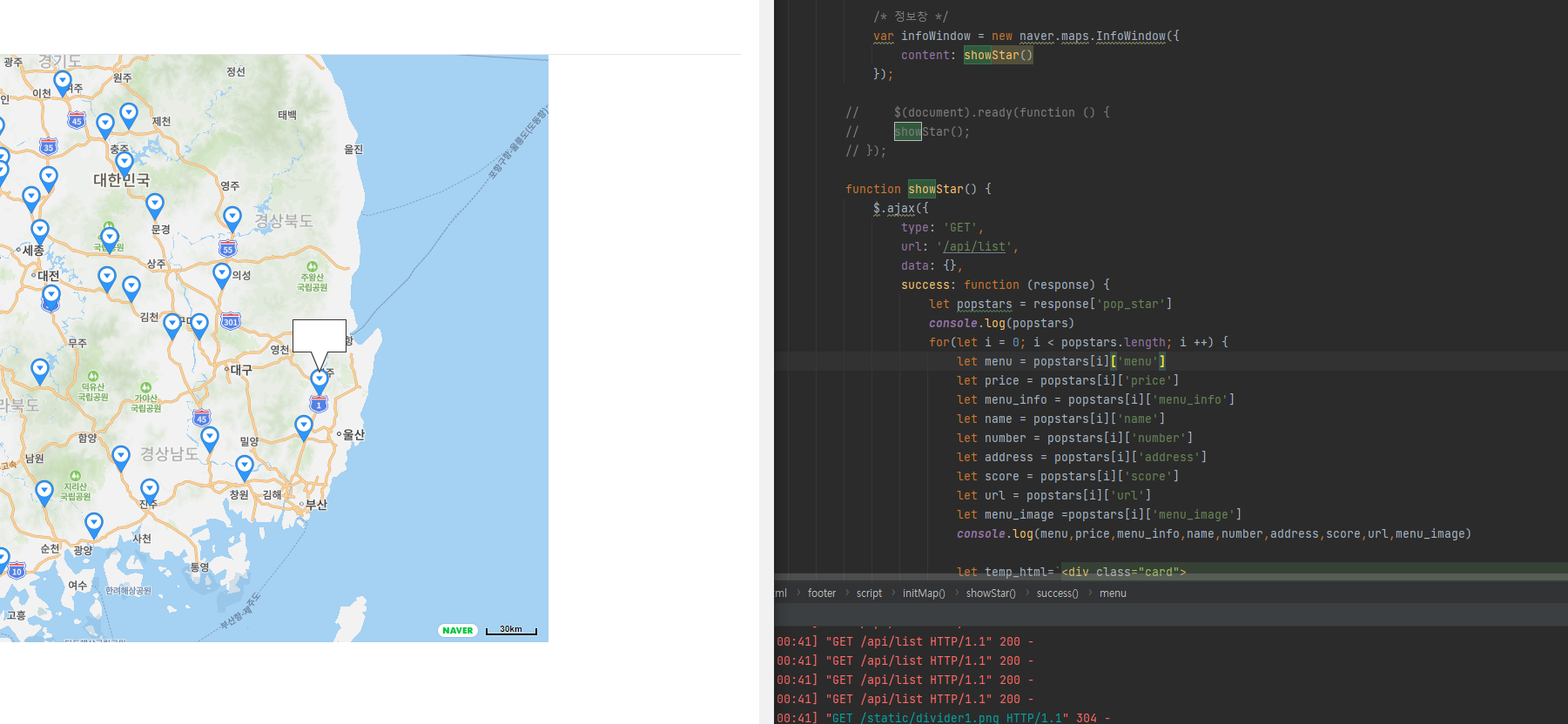The width and height of the screenshot is (1568, 724).
Task: Open the marker just above 문경
Action: [x=155, y=206]
